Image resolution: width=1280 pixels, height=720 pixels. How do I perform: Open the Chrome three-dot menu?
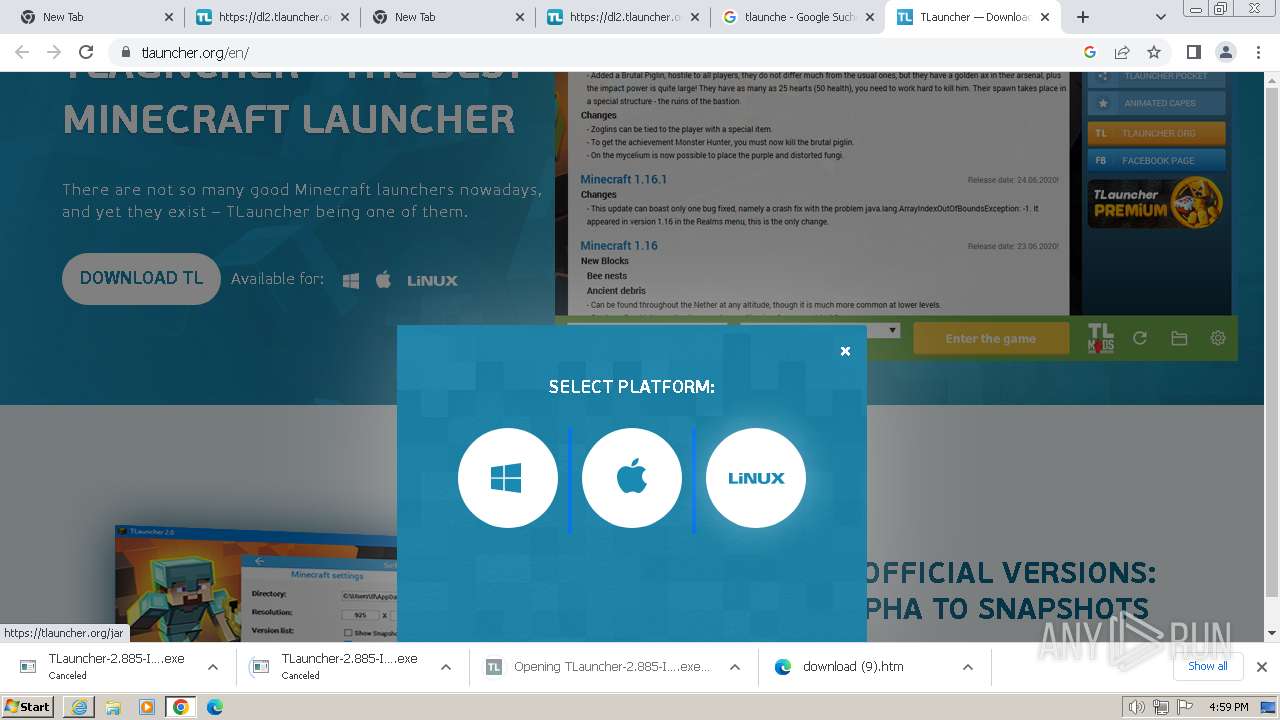point(1257,52)
